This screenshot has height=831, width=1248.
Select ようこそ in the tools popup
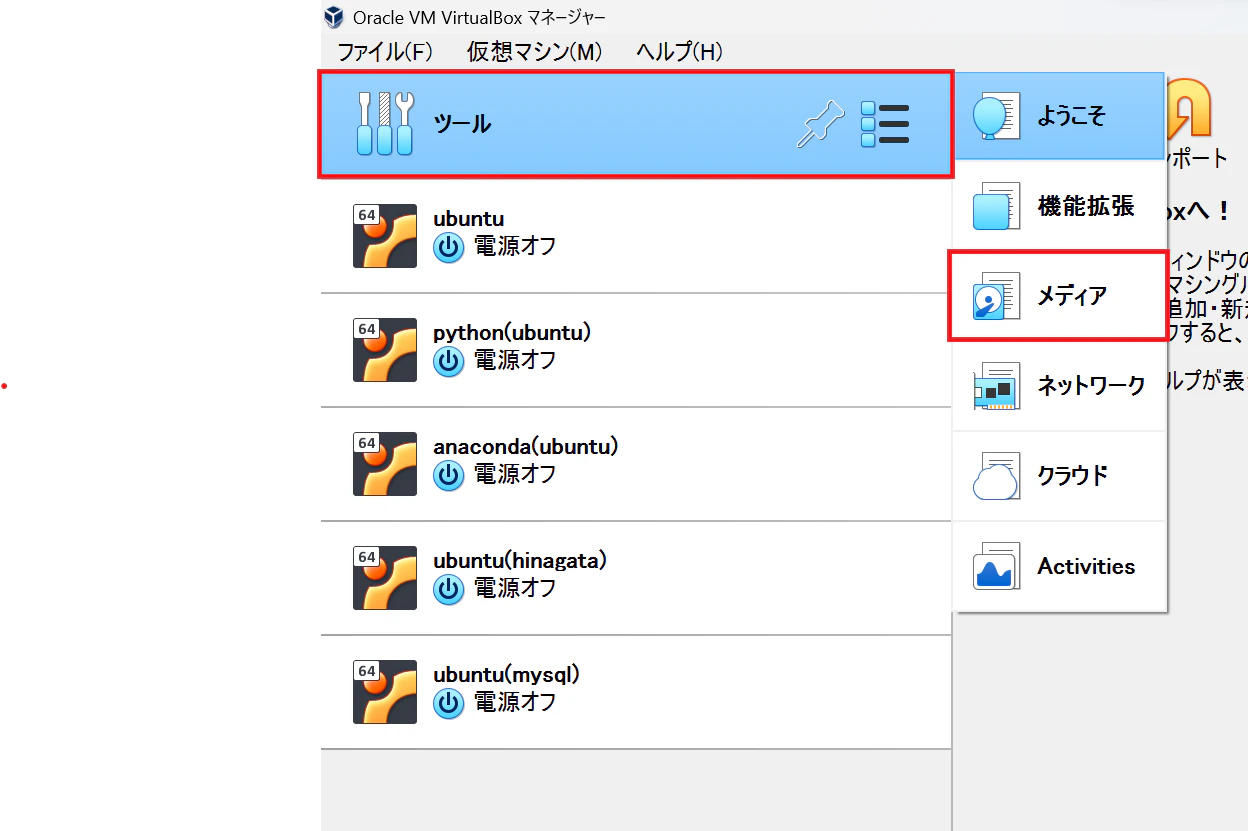1060,116
